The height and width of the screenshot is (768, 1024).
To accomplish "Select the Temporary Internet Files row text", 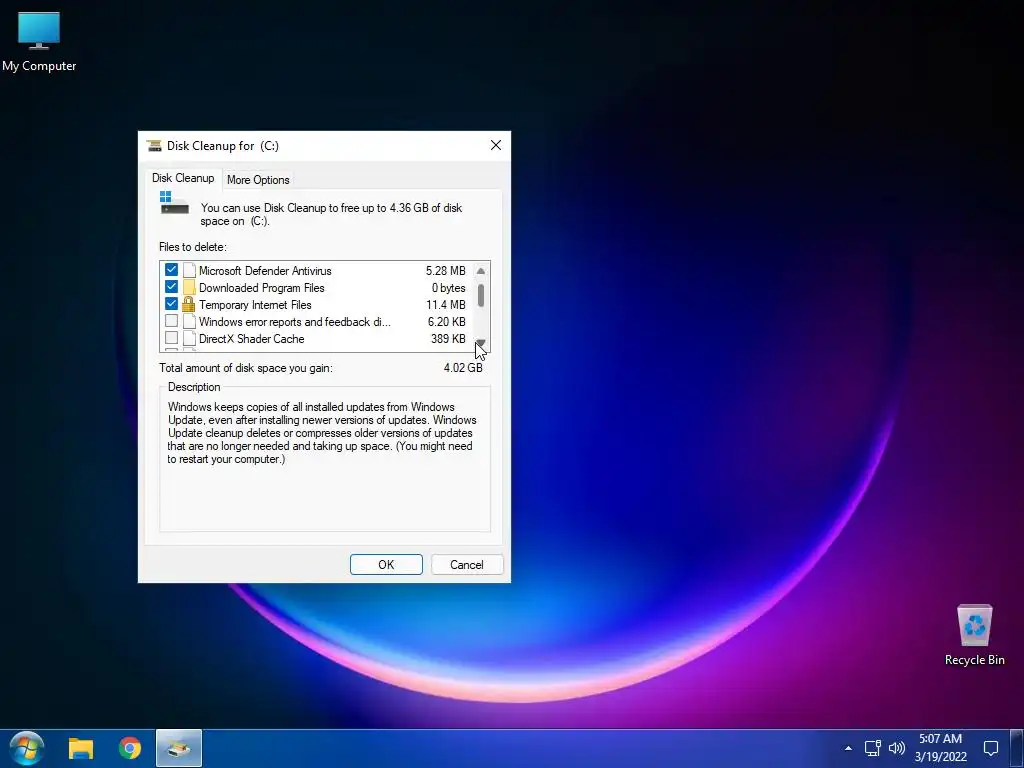I will point(255,304).
